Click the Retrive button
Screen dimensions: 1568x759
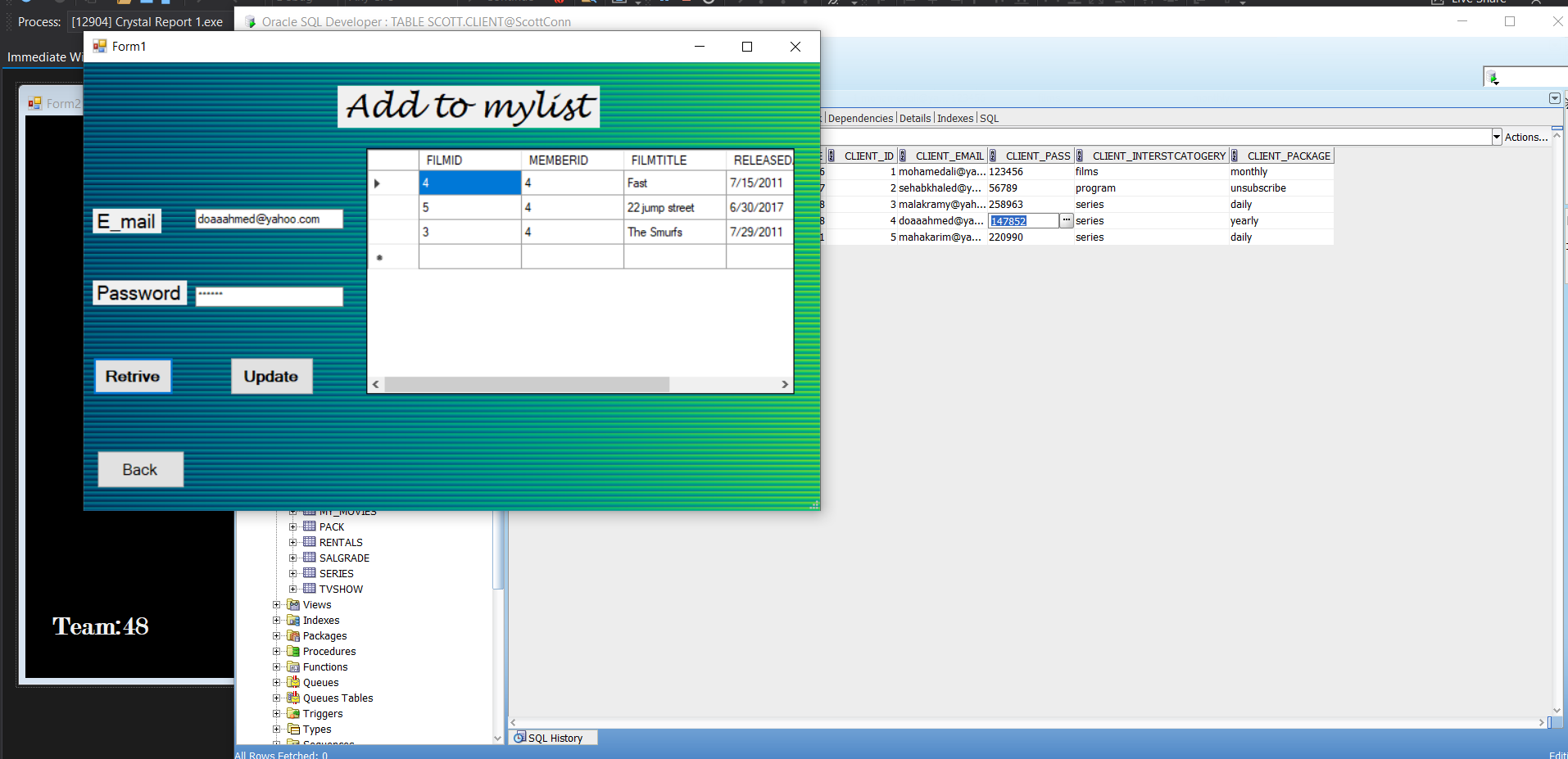[132, 376]
